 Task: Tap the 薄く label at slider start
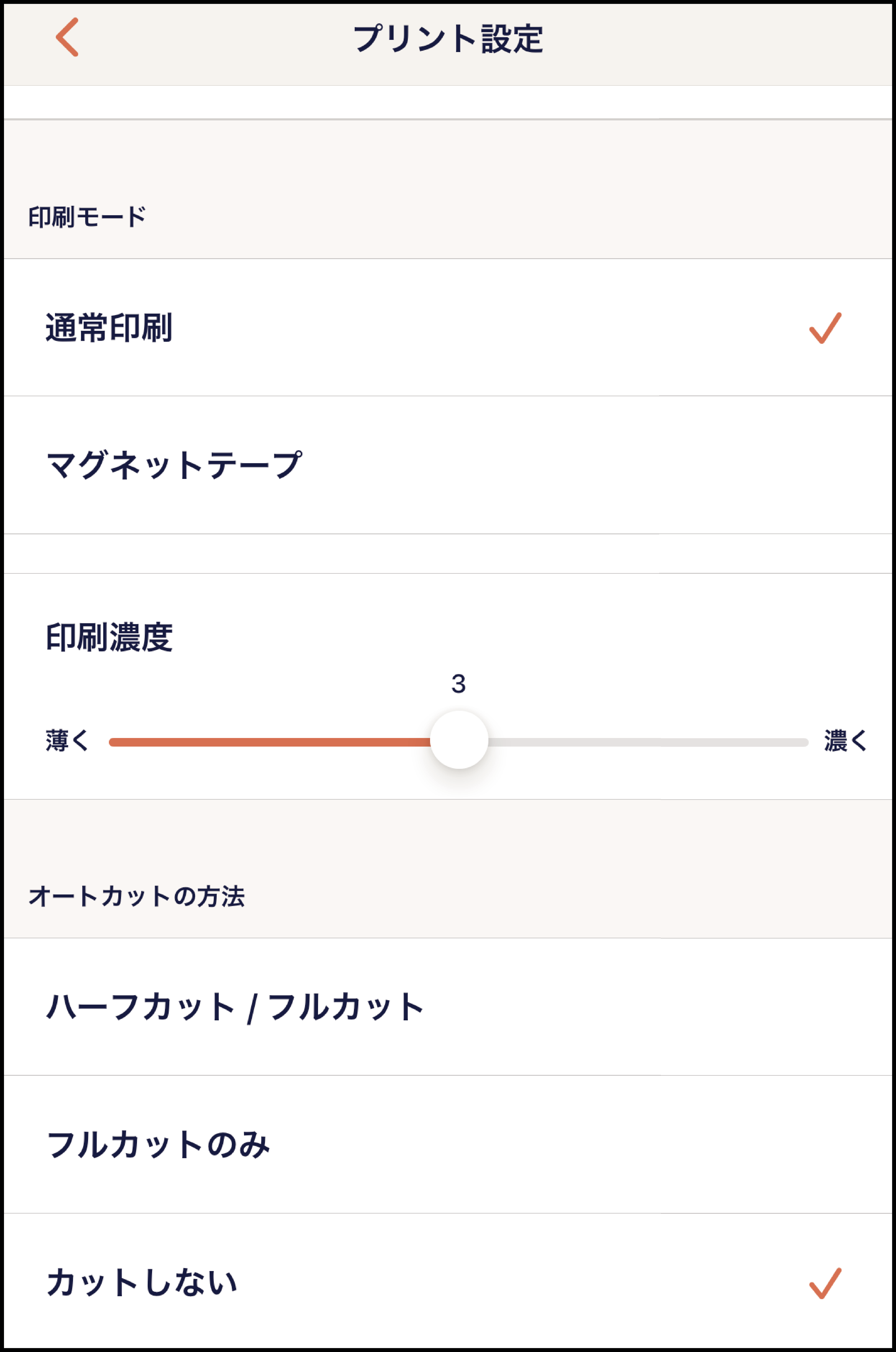coord(67,741)
